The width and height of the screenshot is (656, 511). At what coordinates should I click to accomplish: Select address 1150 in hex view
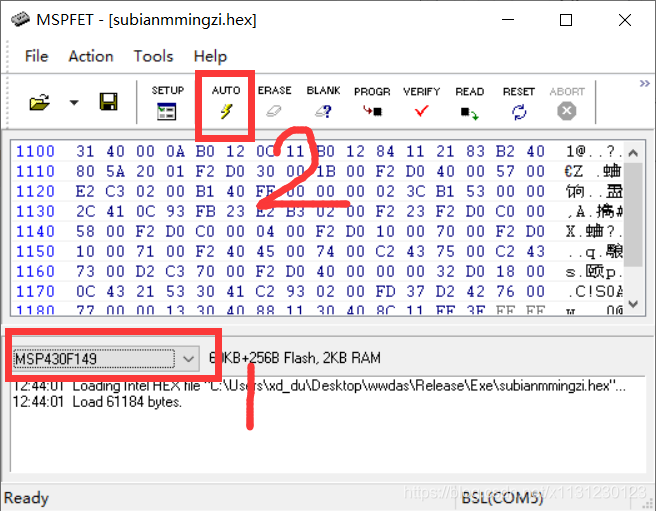(x=35, y=252)
